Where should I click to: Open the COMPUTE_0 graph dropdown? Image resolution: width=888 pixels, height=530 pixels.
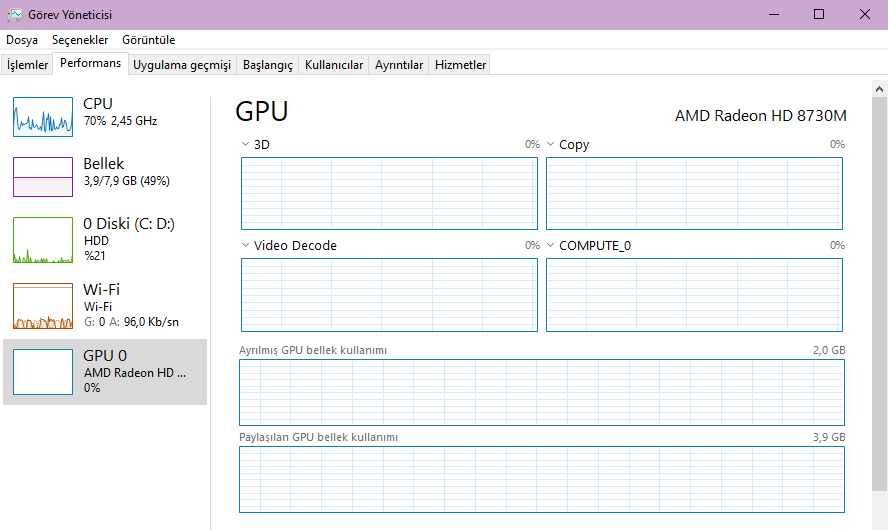click(x=551, y=246)
